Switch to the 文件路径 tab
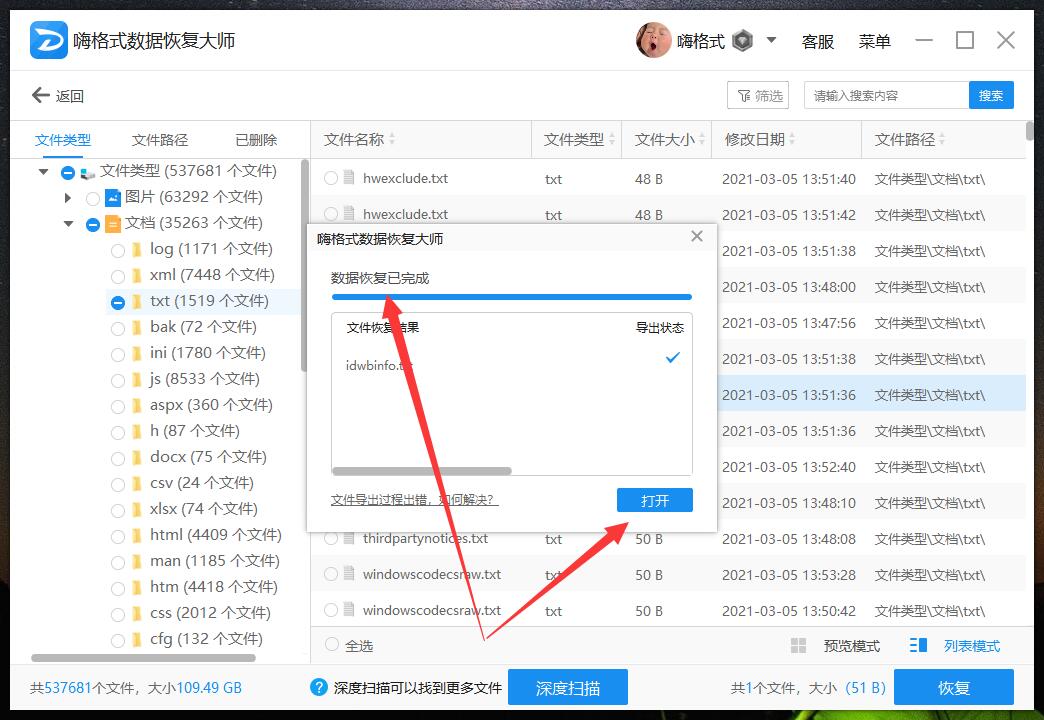This screenshot has height=720, width=1044. (x=160, y=140)
